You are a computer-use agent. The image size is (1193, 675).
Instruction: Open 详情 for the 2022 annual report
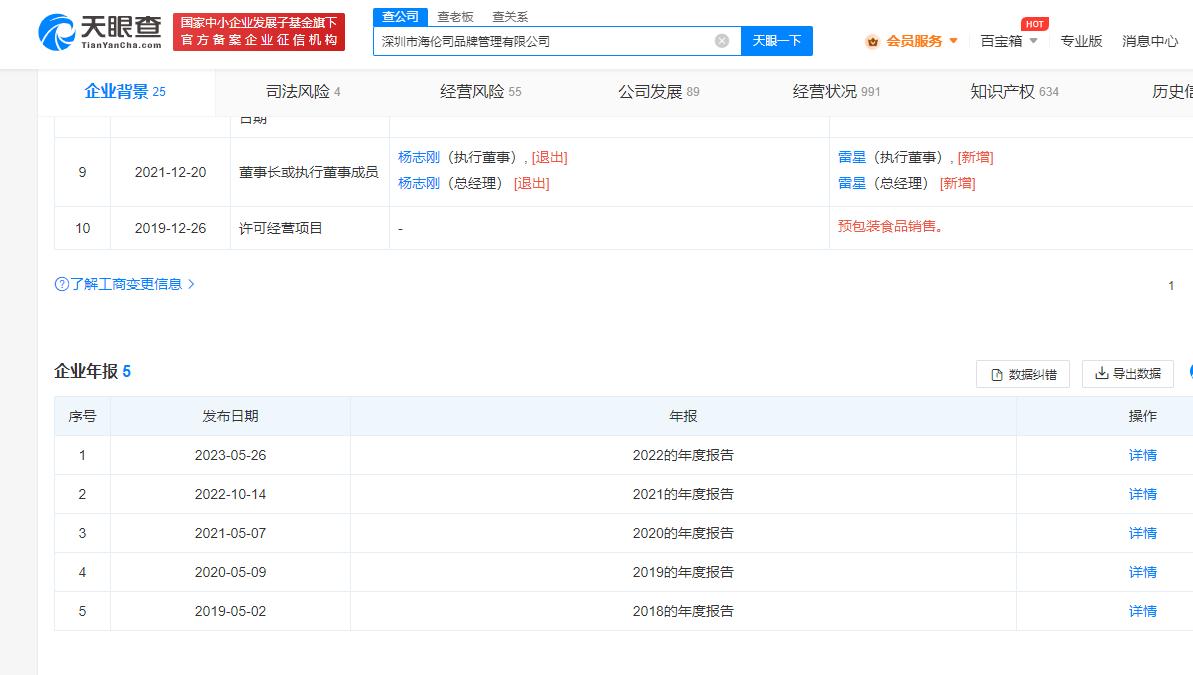click(x=1142, y=454)
